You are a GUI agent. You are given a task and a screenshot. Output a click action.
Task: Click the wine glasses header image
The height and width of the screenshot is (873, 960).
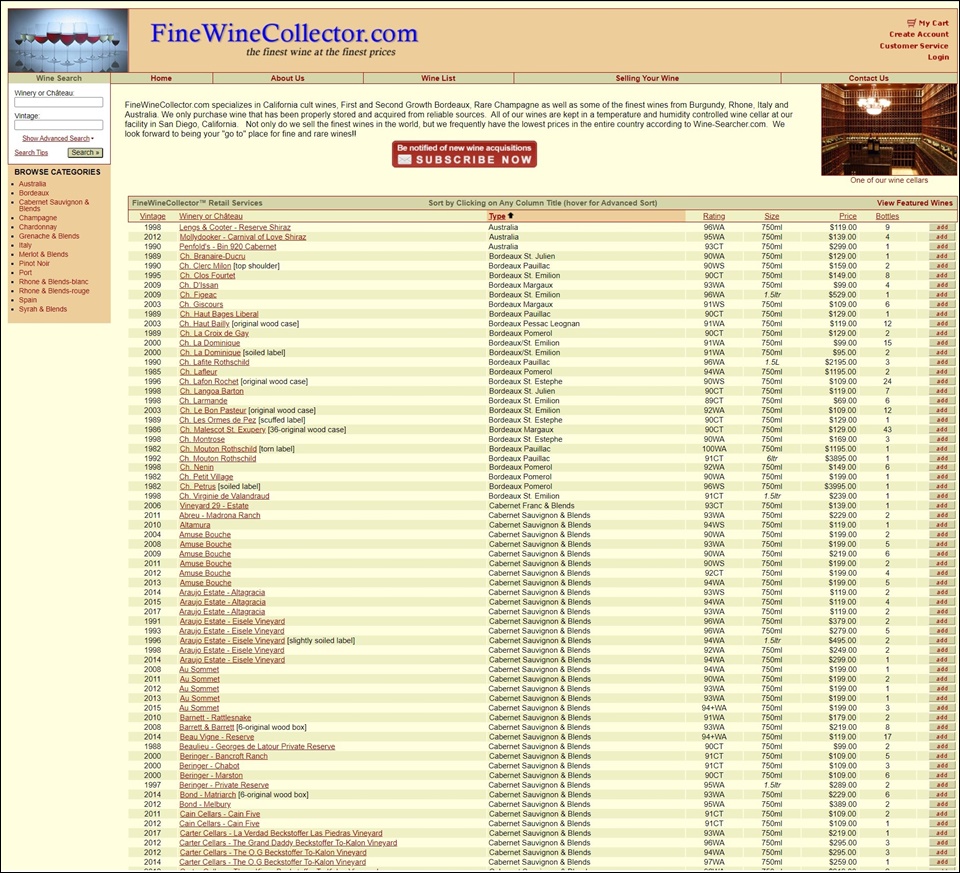point(68,40)
